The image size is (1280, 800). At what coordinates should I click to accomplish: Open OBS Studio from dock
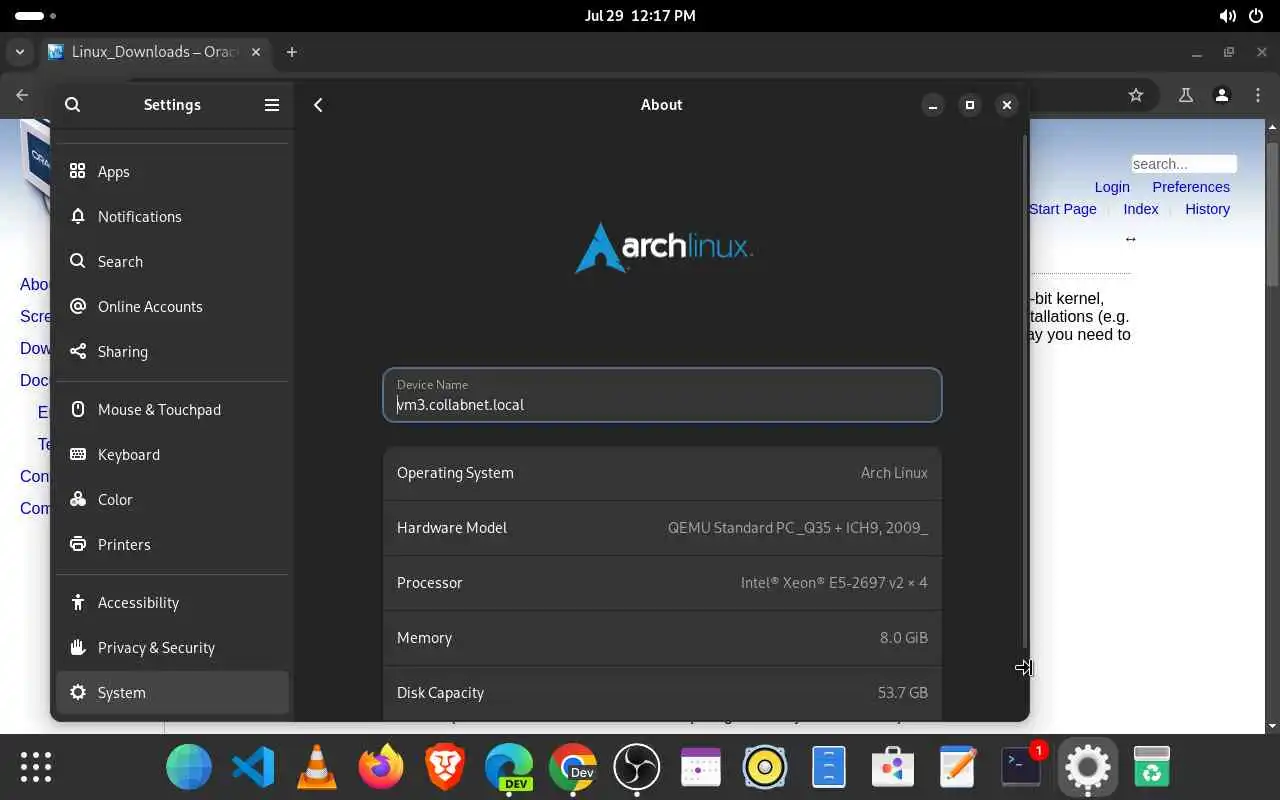[637, 767]
